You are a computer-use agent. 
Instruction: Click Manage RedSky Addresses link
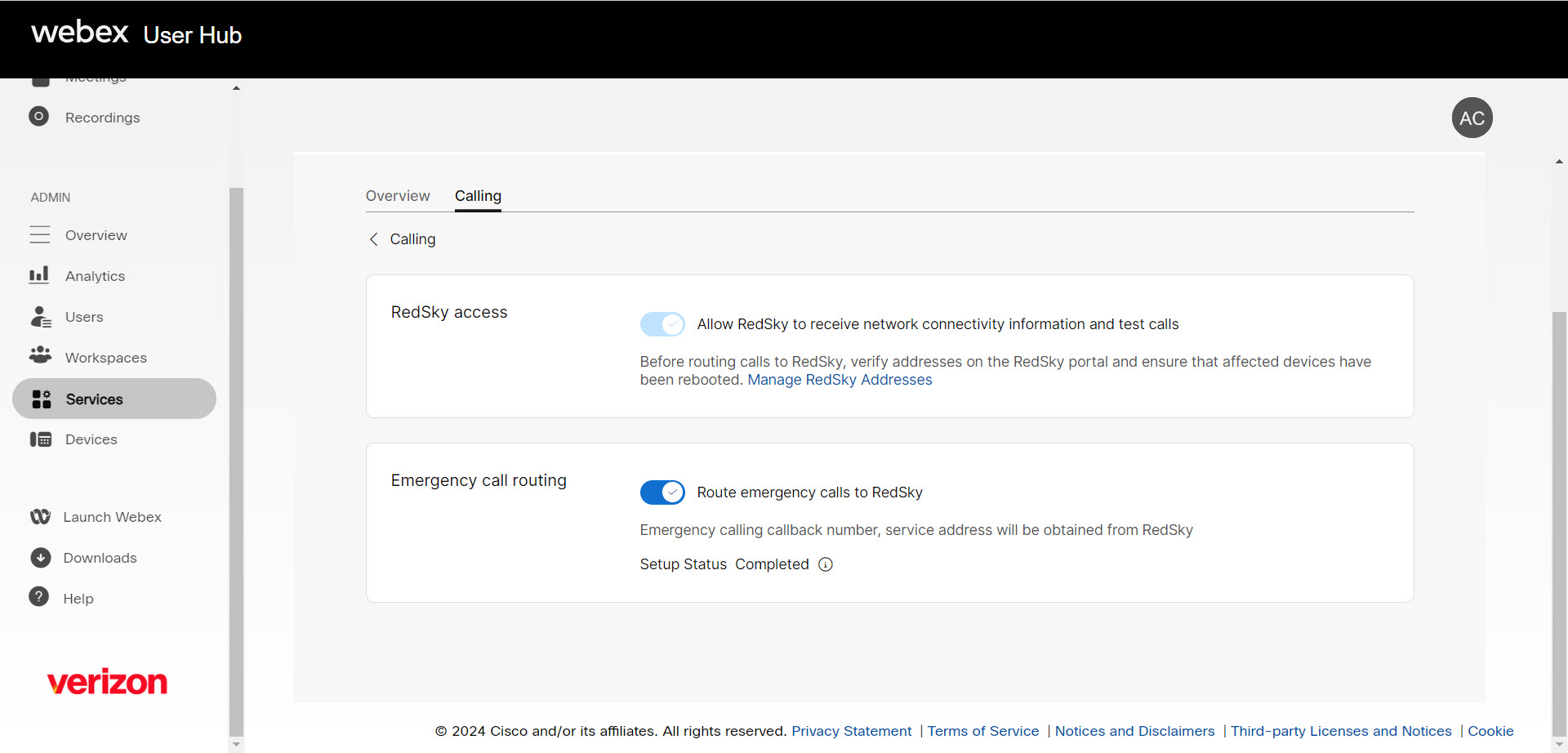(x=840, y=380)
